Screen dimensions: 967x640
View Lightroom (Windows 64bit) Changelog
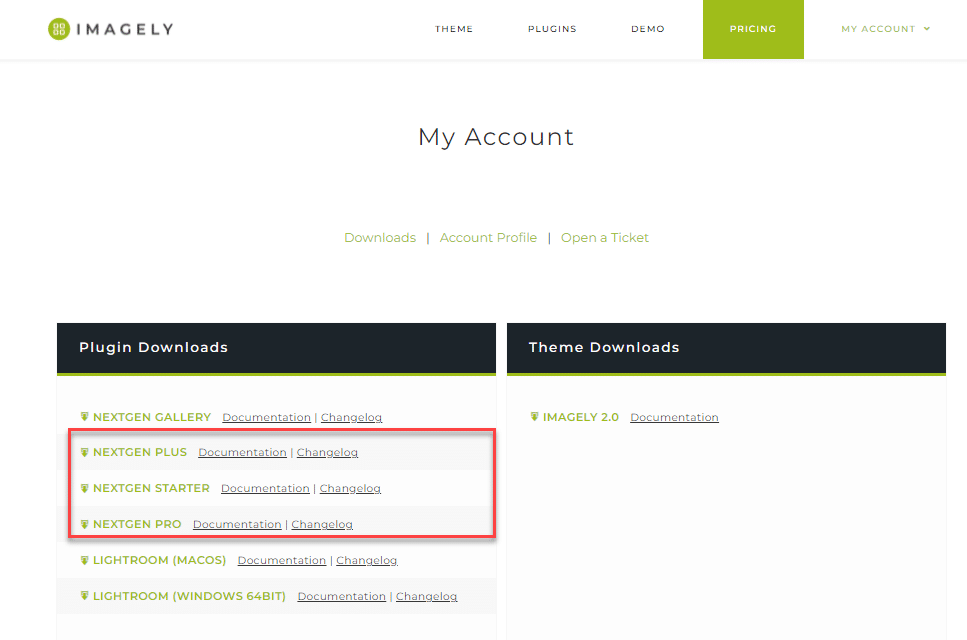point(427,596)
